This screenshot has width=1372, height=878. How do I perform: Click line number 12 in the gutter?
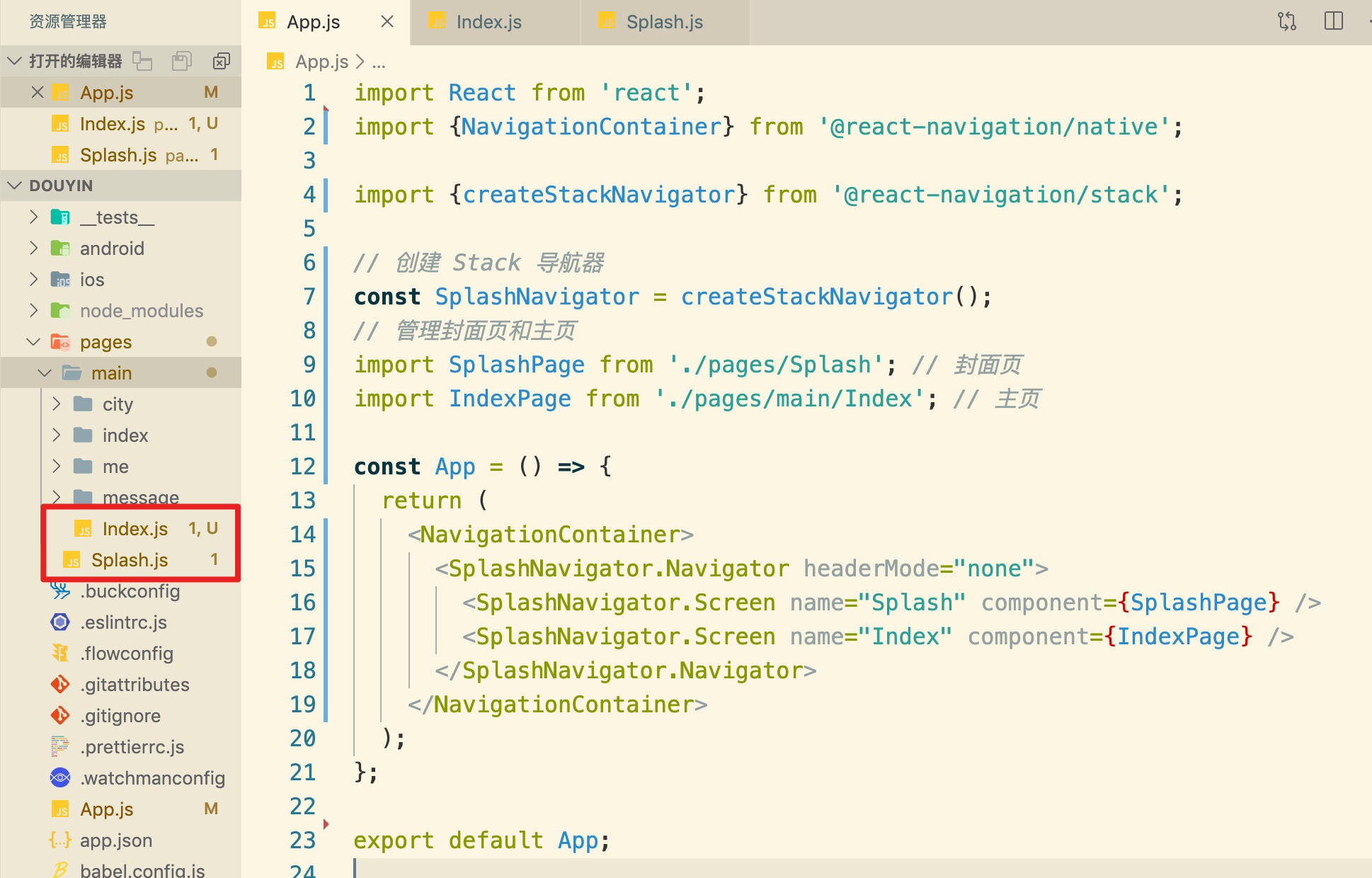coord(303,467)
